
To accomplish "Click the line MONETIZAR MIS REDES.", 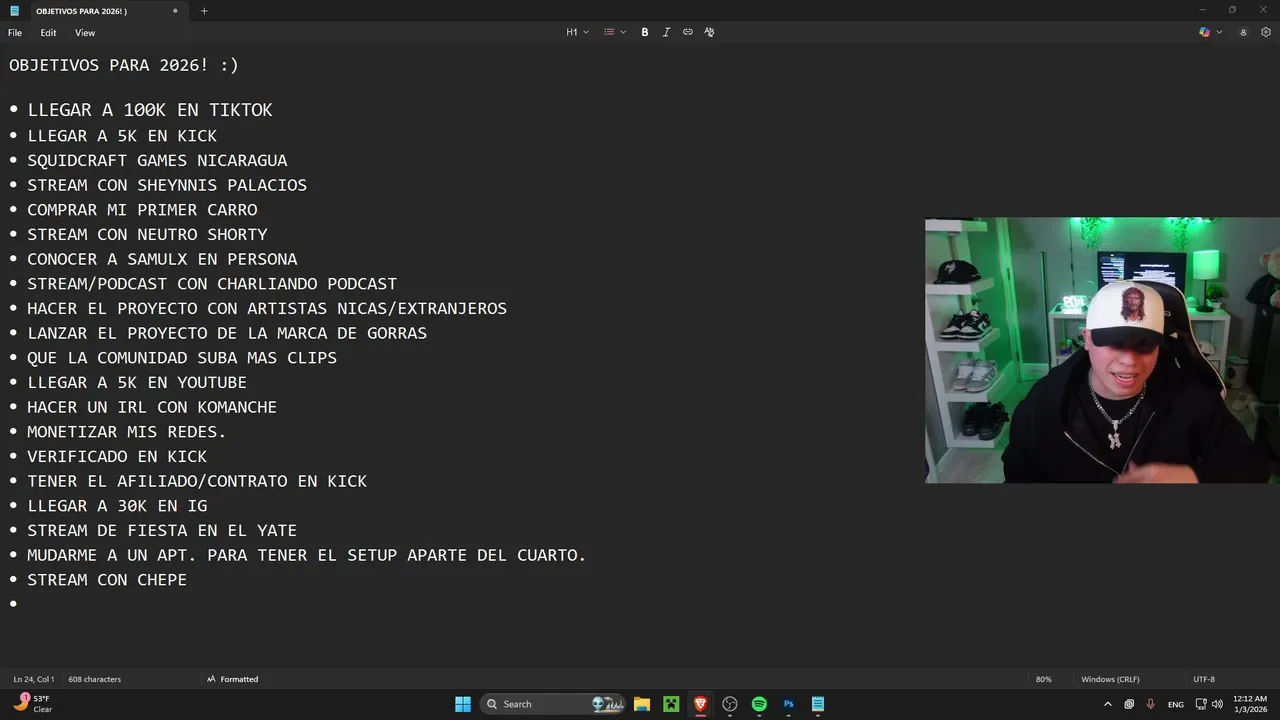I will pos(127,432).
